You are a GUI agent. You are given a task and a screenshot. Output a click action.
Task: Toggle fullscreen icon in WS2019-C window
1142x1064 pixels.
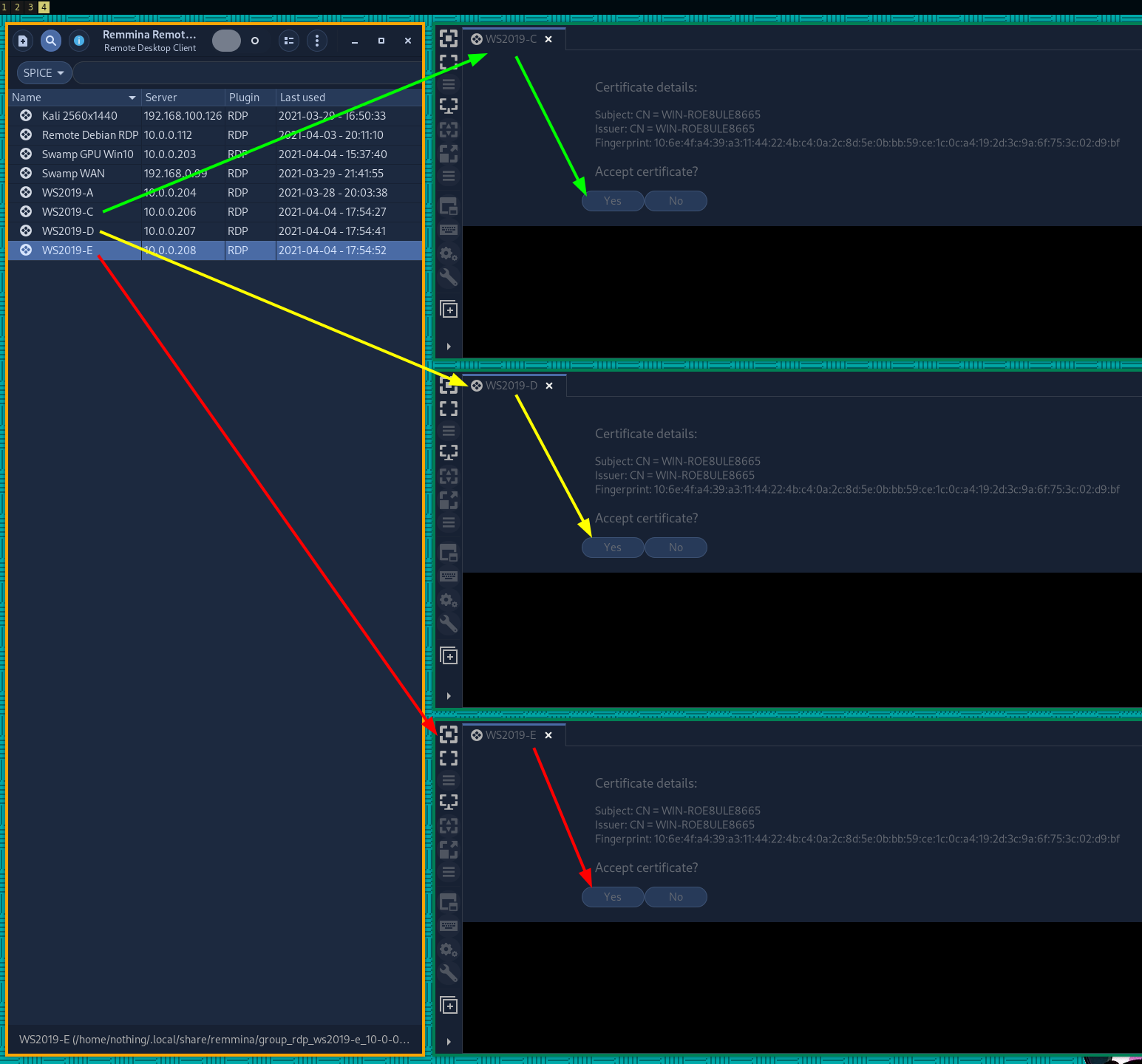coord(449,61)
